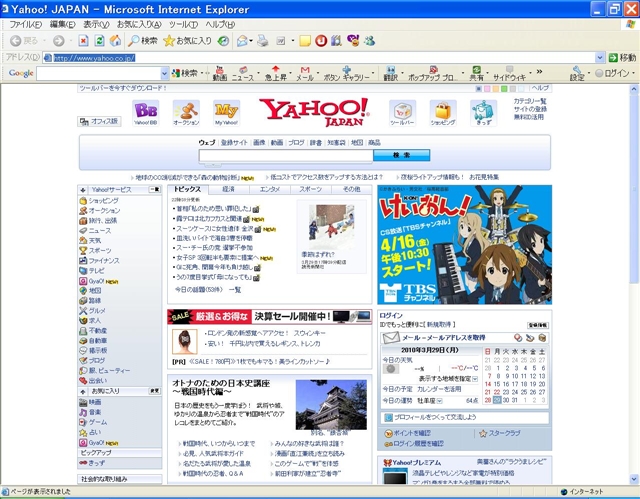Open dropdown arrow beside Back button
The height and width of the screenshot is (499, 640).
point(44,40)
